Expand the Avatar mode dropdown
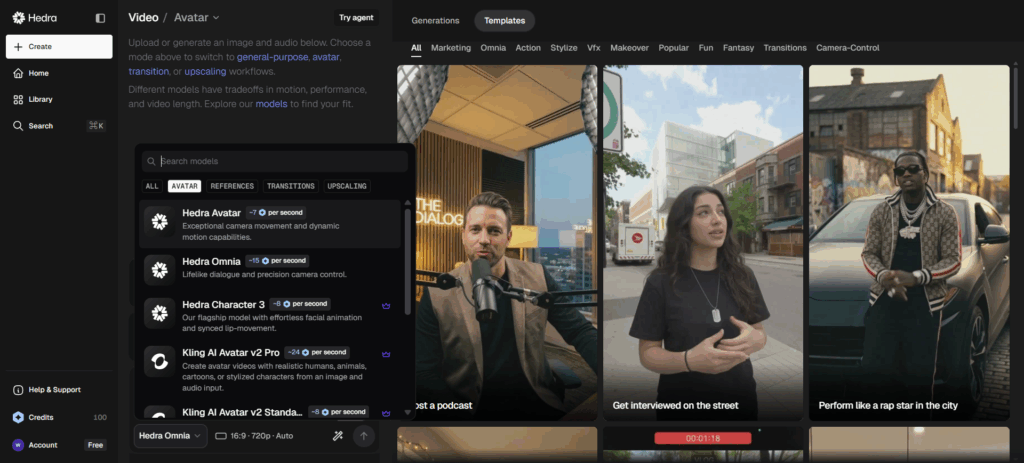Screen dimensions: 1024x463 pyautogui.click(x=197, y=18)
